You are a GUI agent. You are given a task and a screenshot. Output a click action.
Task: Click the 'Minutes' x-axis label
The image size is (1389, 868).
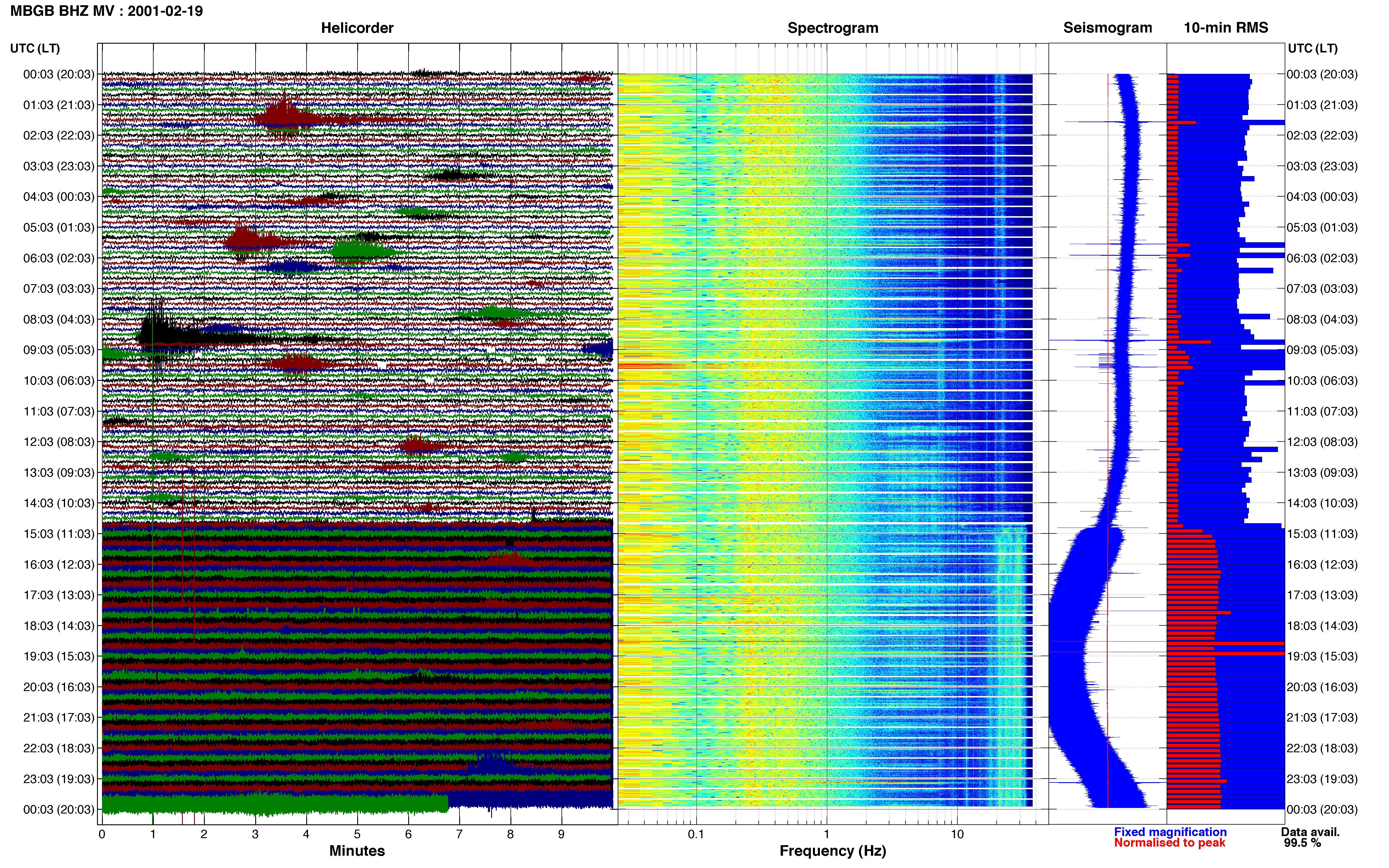pos(357,851)
